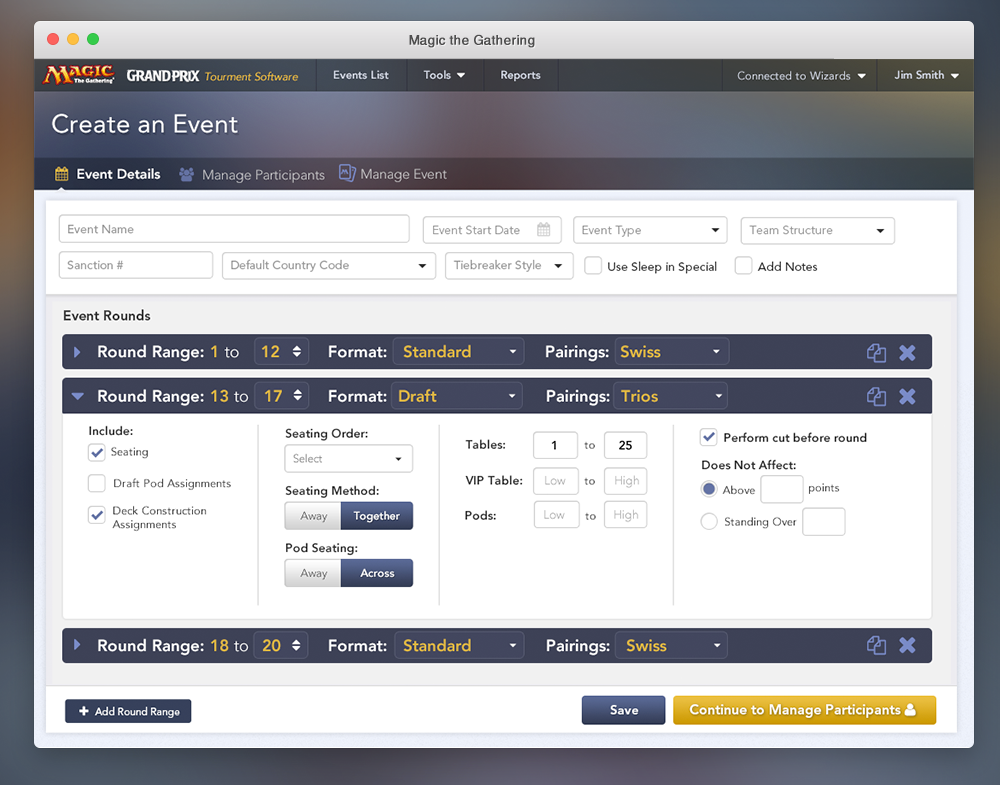Expand round range 18 to 20
The width and height of the screenshot is (1000, 785).
pos(77,645)
